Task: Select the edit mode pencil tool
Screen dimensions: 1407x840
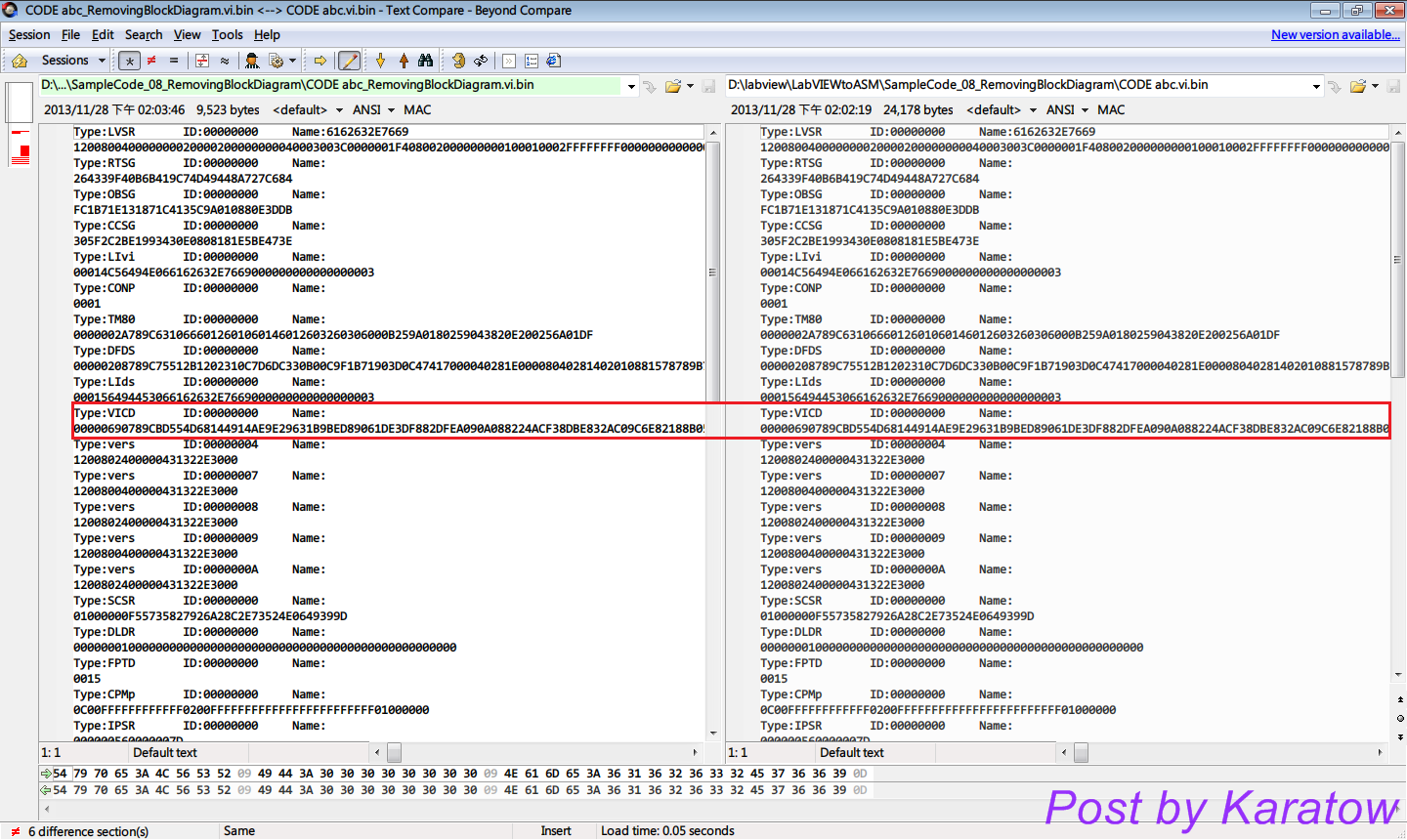Action: 349,61
